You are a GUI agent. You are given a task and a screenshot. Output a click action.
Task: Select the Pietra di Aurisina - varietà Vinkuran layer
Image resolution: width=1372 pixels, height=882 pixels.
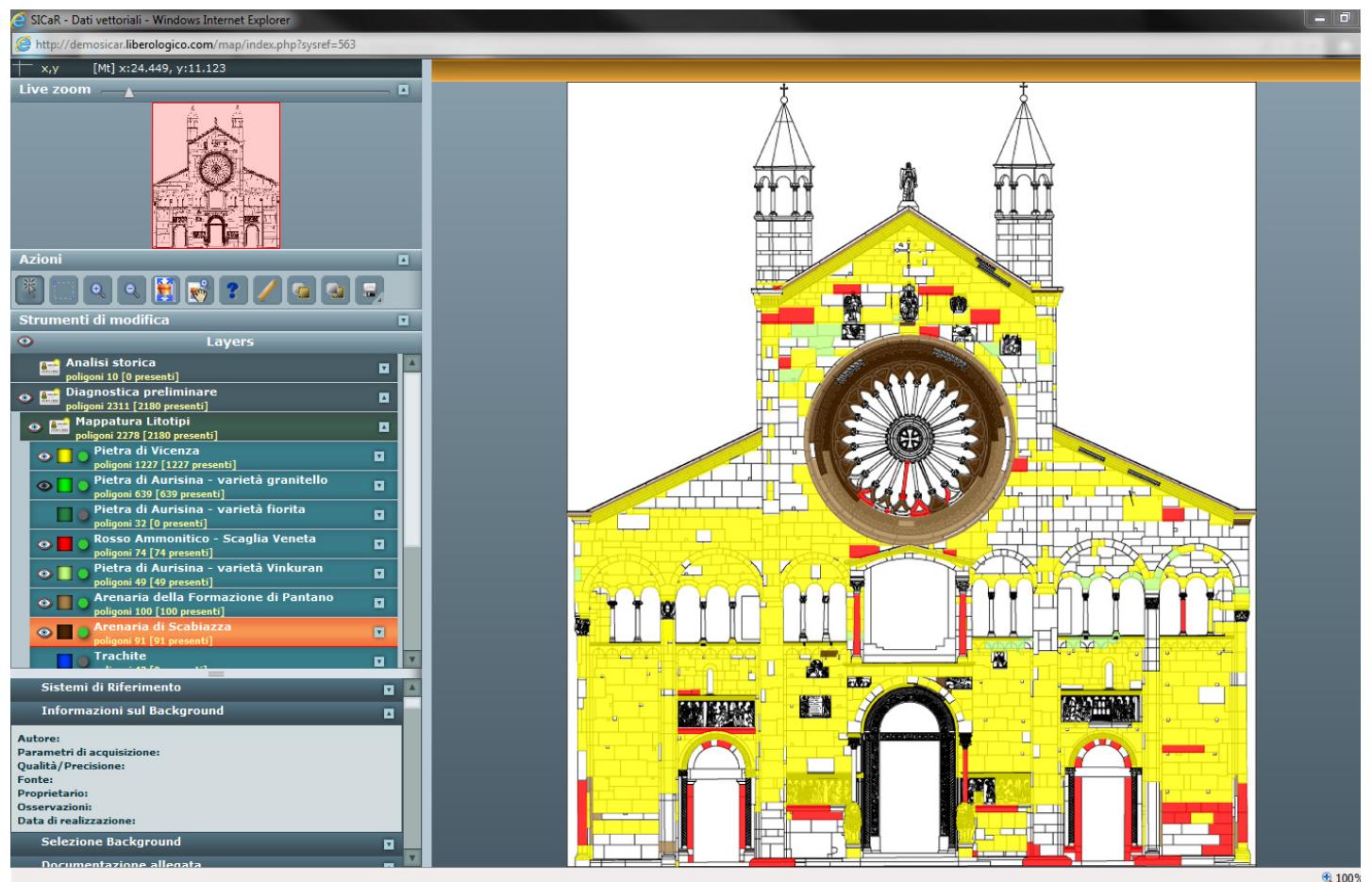(214, 574)
